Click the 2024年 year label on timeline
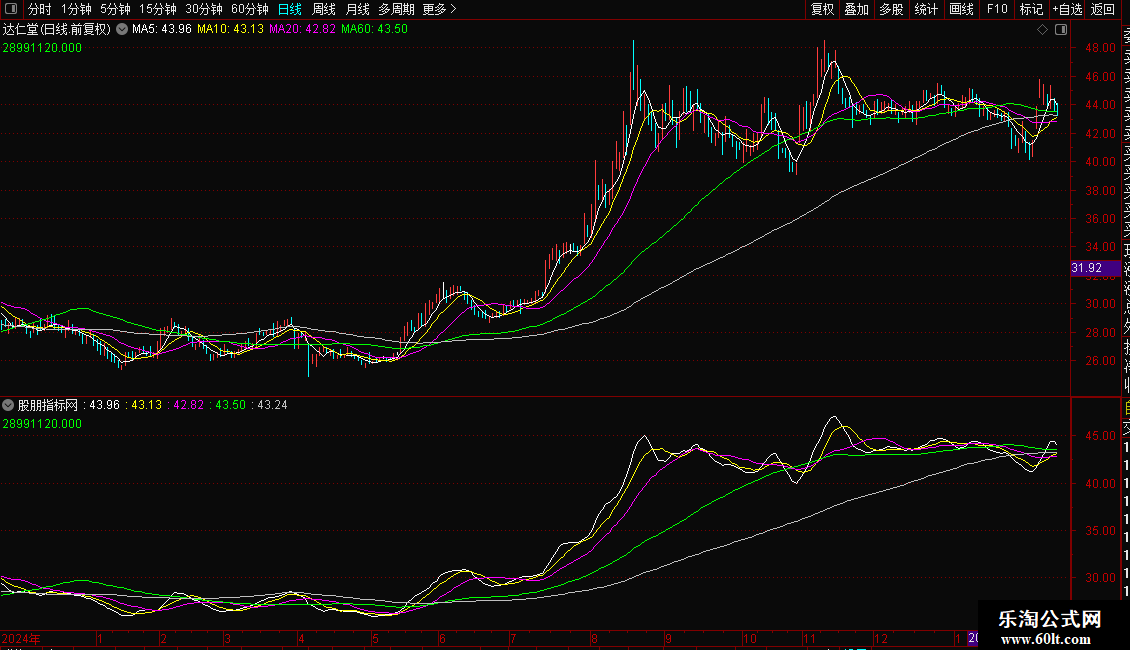 coord(21,638)
